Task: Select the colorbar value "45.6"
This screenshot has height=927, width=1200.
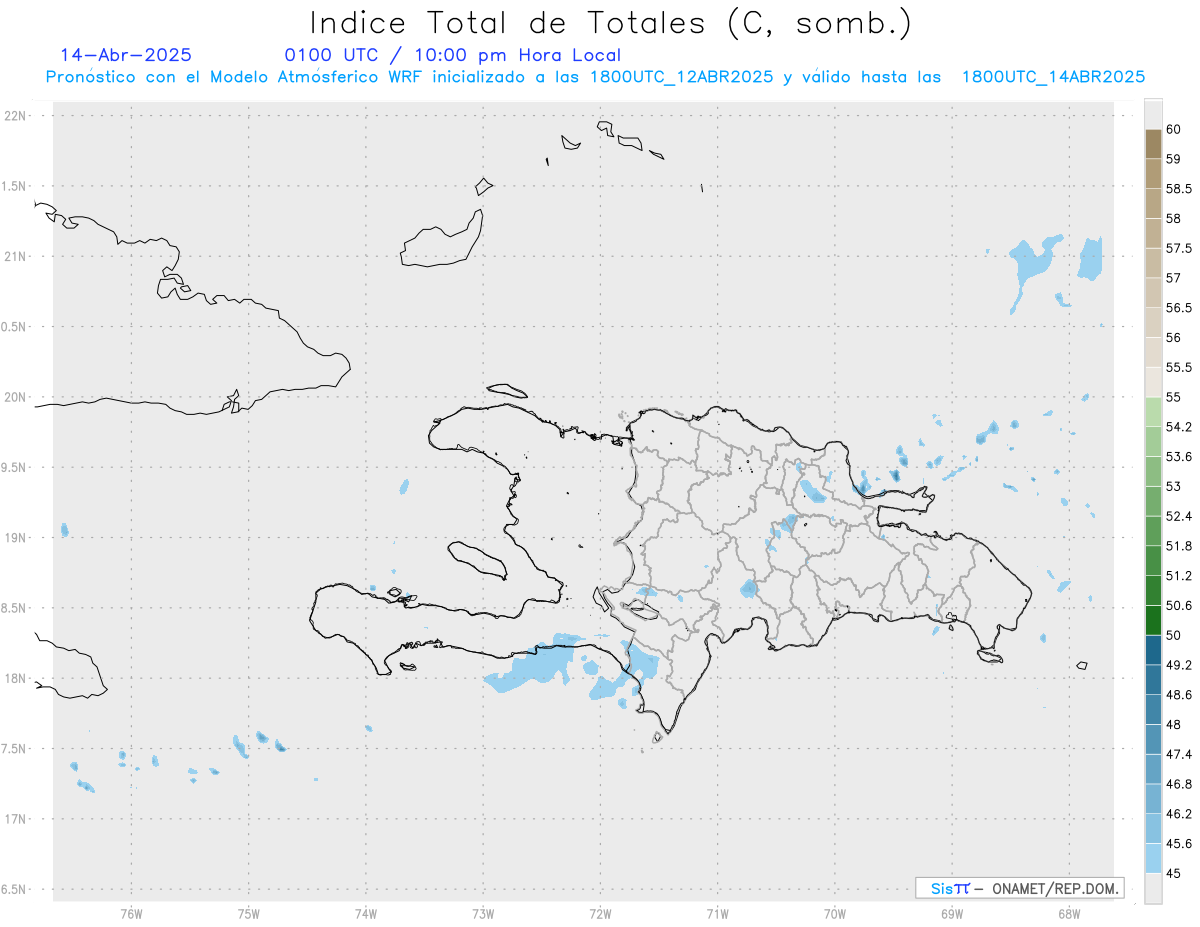Action: [1178, 843]
